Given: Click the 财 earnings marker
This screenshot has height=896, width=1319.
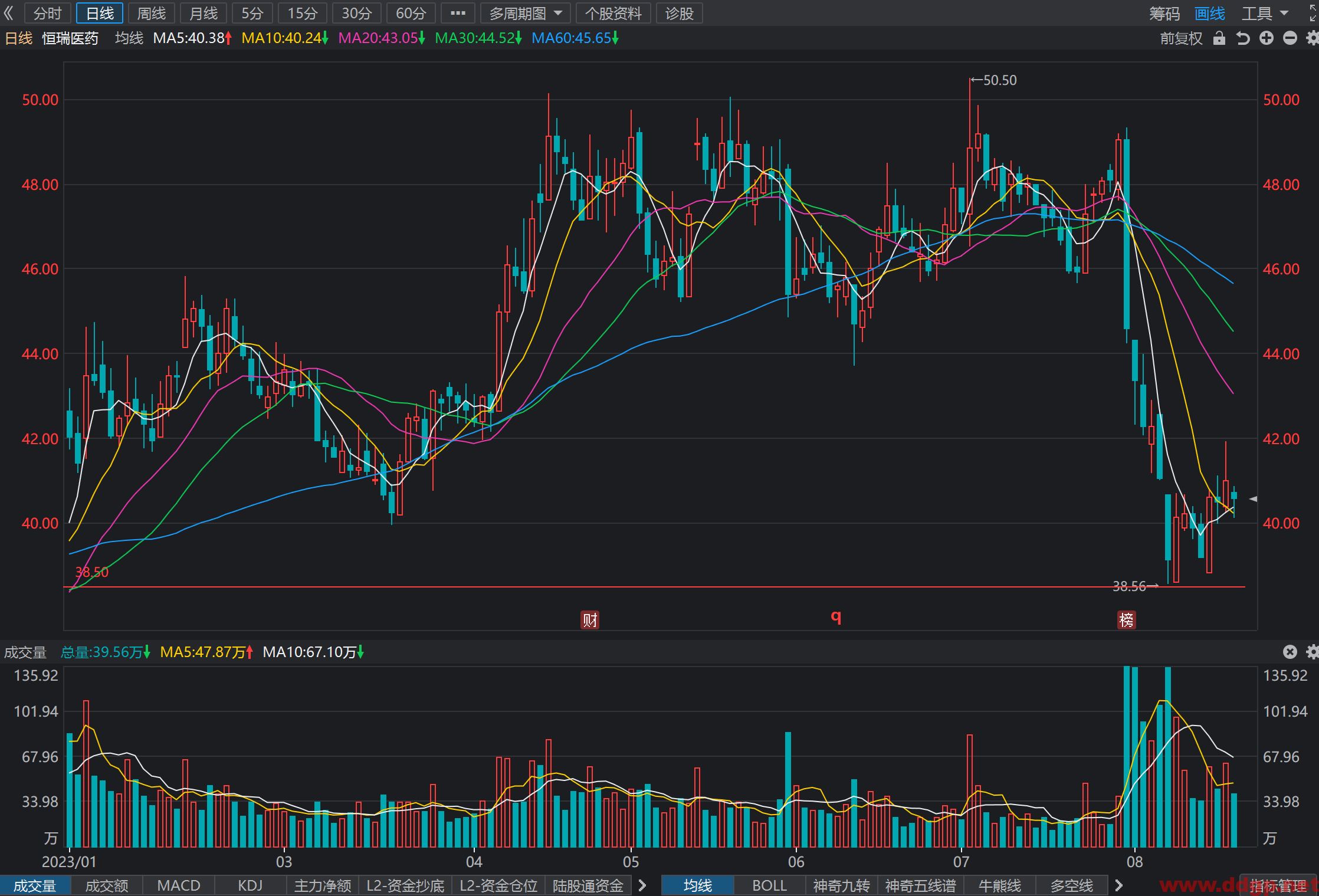Looking at the screenshot, I should [590, 620].
